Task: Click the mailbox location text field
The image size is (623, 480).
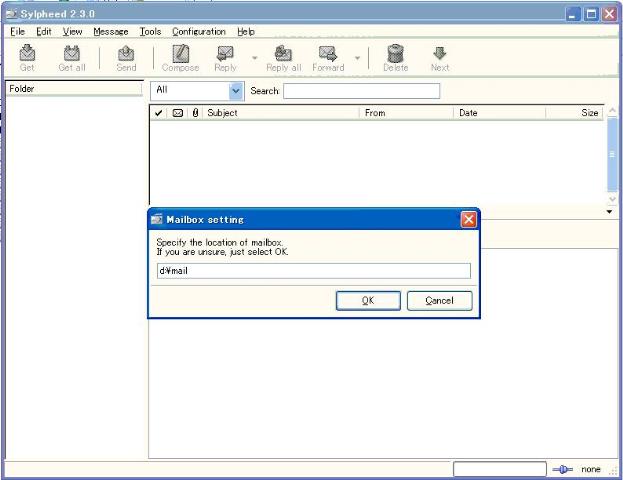Action: [313, 271]
